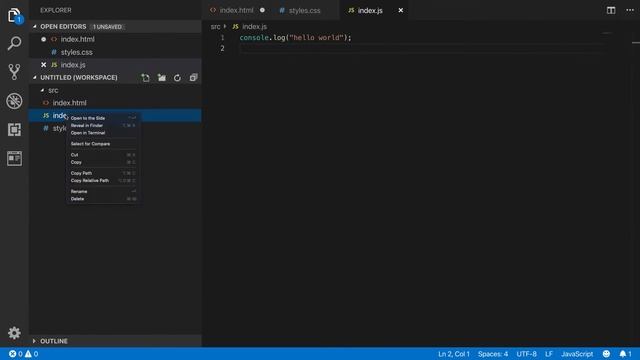Screen dimensions: 640x360
Task: Collapse all folders with the collapse icon
Action: (193, 78)
